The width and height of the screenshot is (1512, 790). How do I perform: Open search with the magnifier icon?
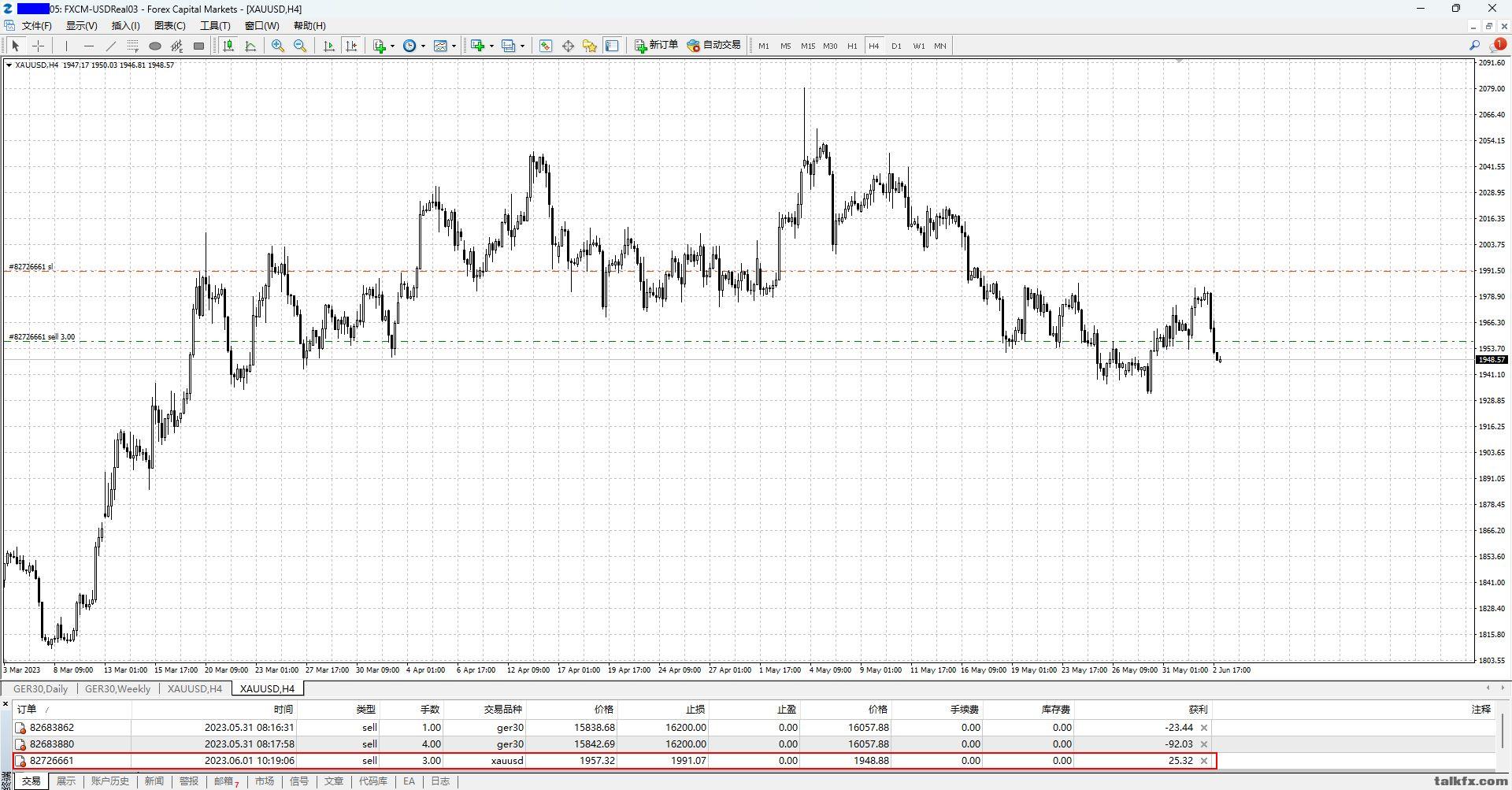1475,46
